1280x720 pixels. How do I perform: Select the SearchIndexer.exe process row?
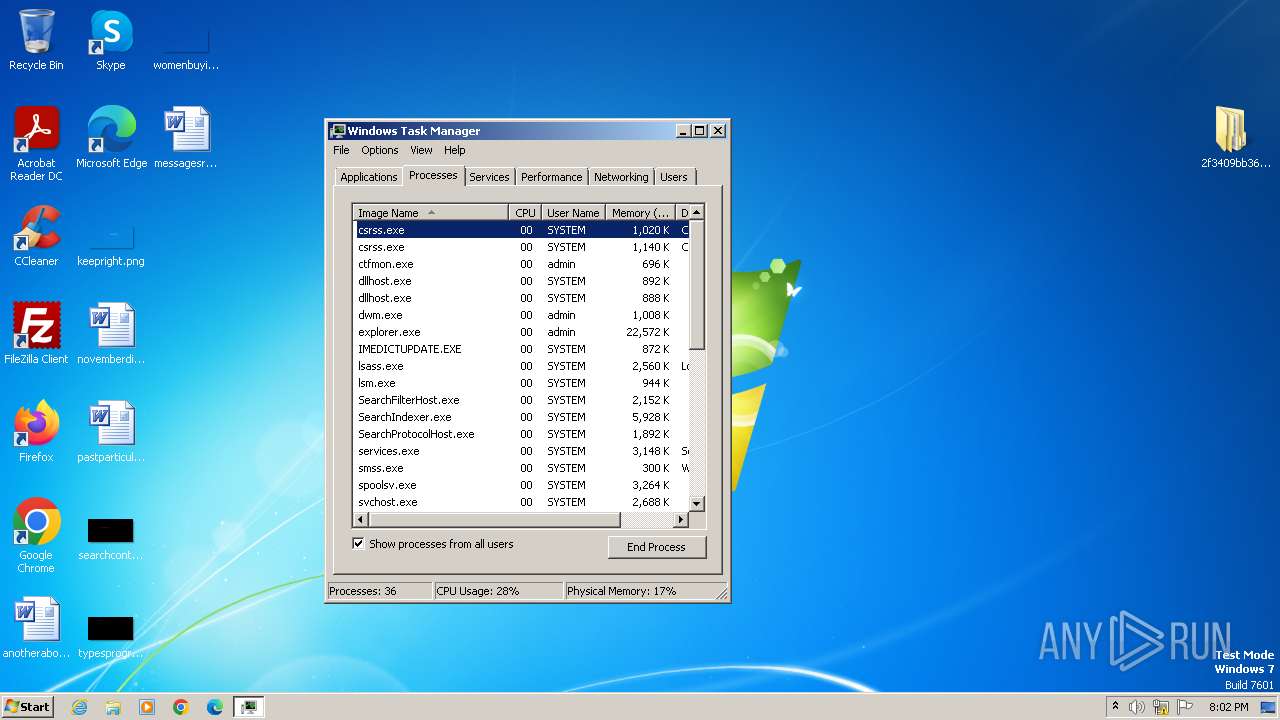[x=521, y=417]
